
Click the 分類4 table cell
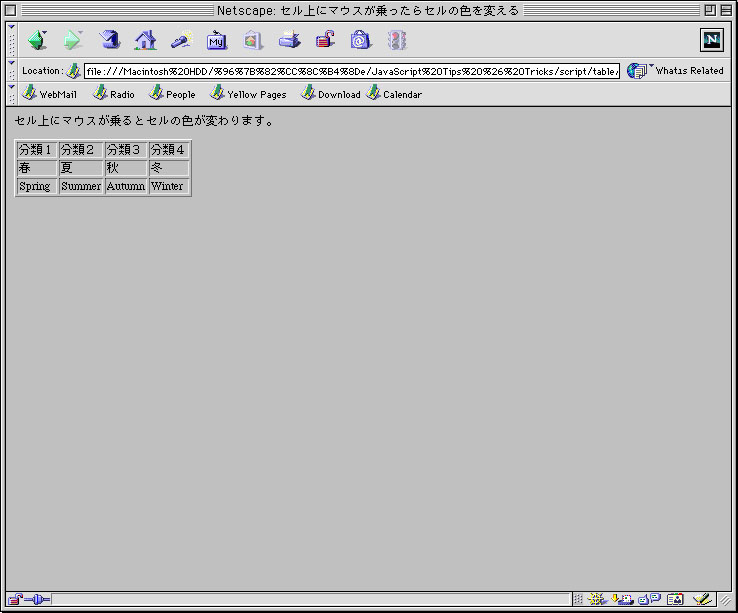[169, 150]
